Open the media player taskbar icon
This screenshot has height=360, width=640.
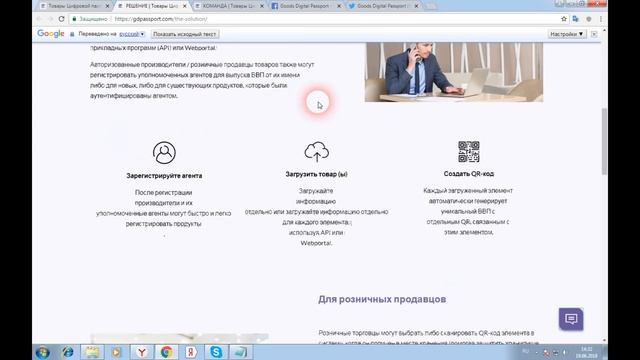[117, 352]
